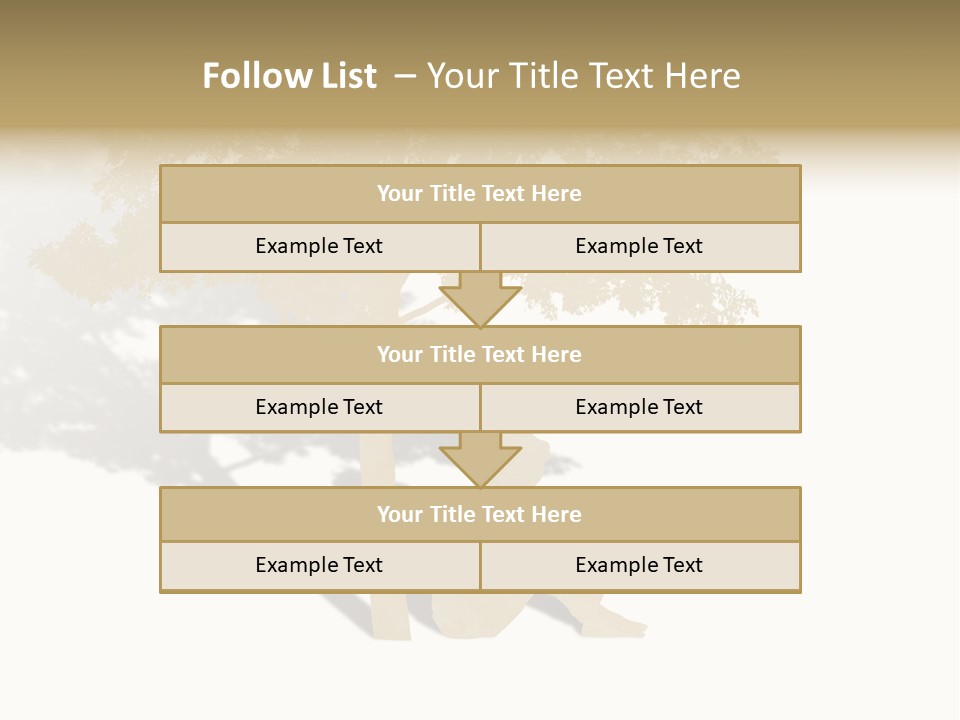Click right "Example Text" cell in first block
Image resolution: width=960 pixels, height=720 pixels.
click(639, 246)
